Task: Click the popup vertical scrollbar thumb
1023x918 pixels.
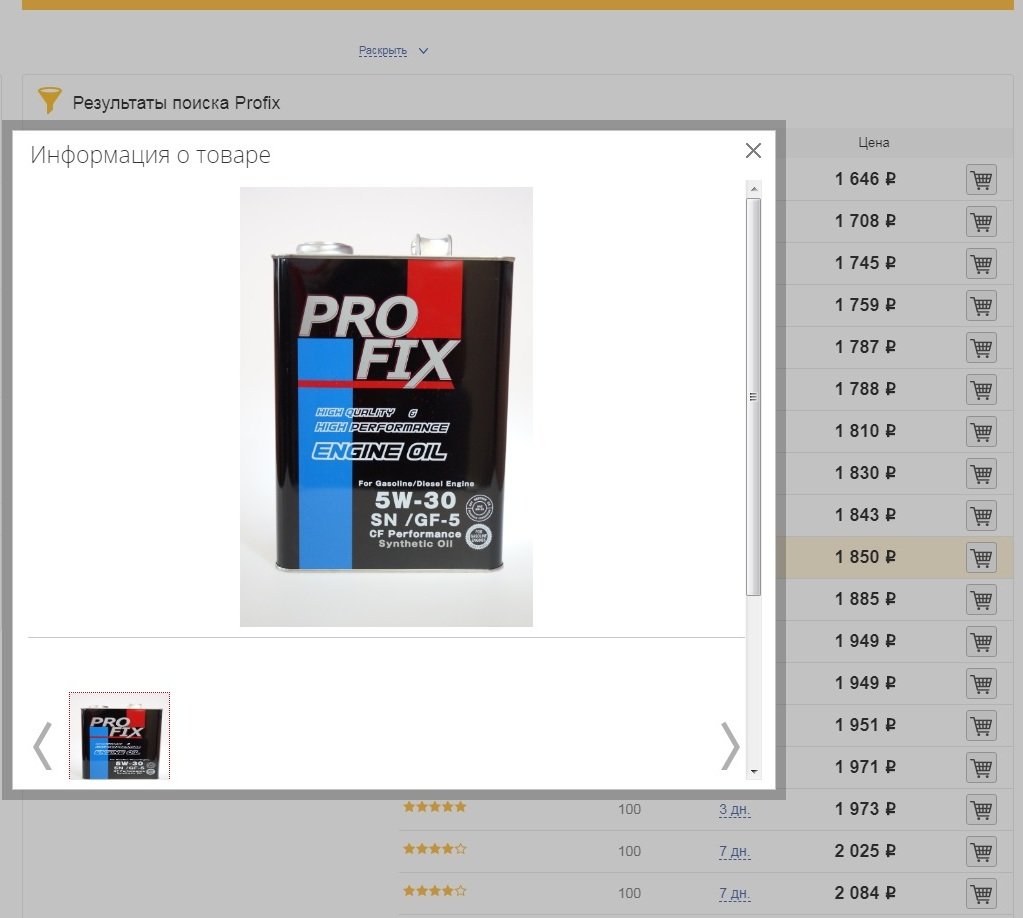Action: tap(754, 397)
